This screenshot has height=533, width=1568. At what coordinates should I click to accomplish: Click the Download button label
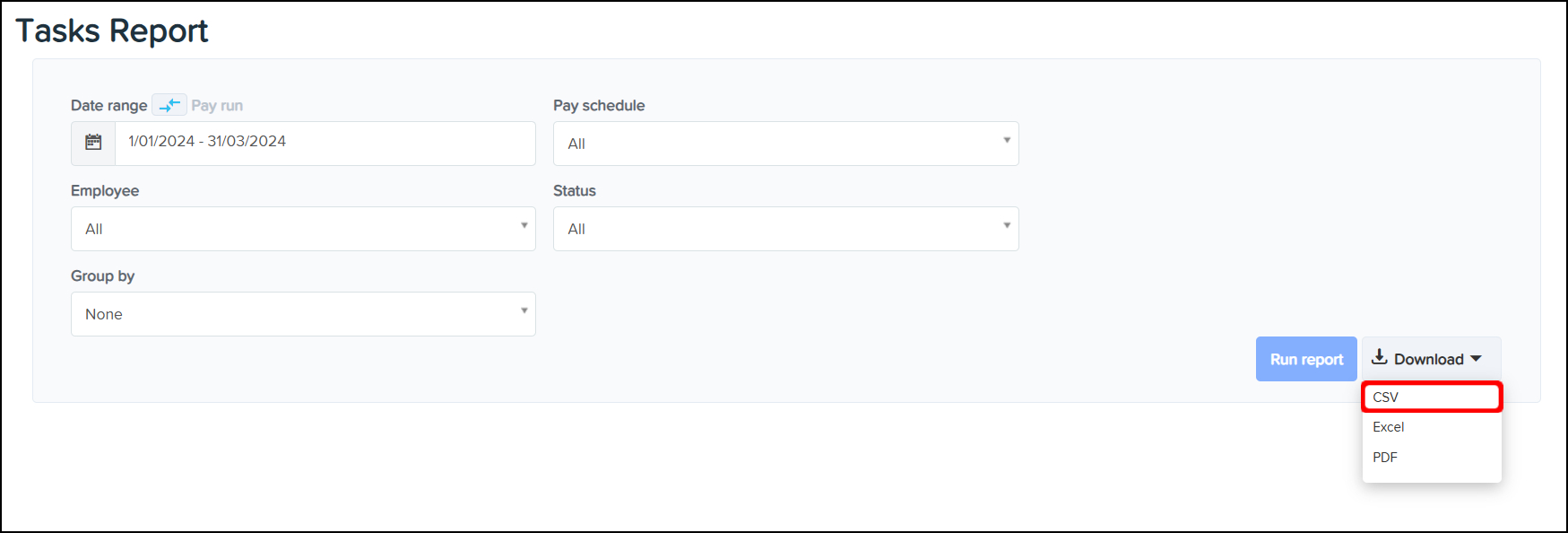click(x=1428, y=359)
